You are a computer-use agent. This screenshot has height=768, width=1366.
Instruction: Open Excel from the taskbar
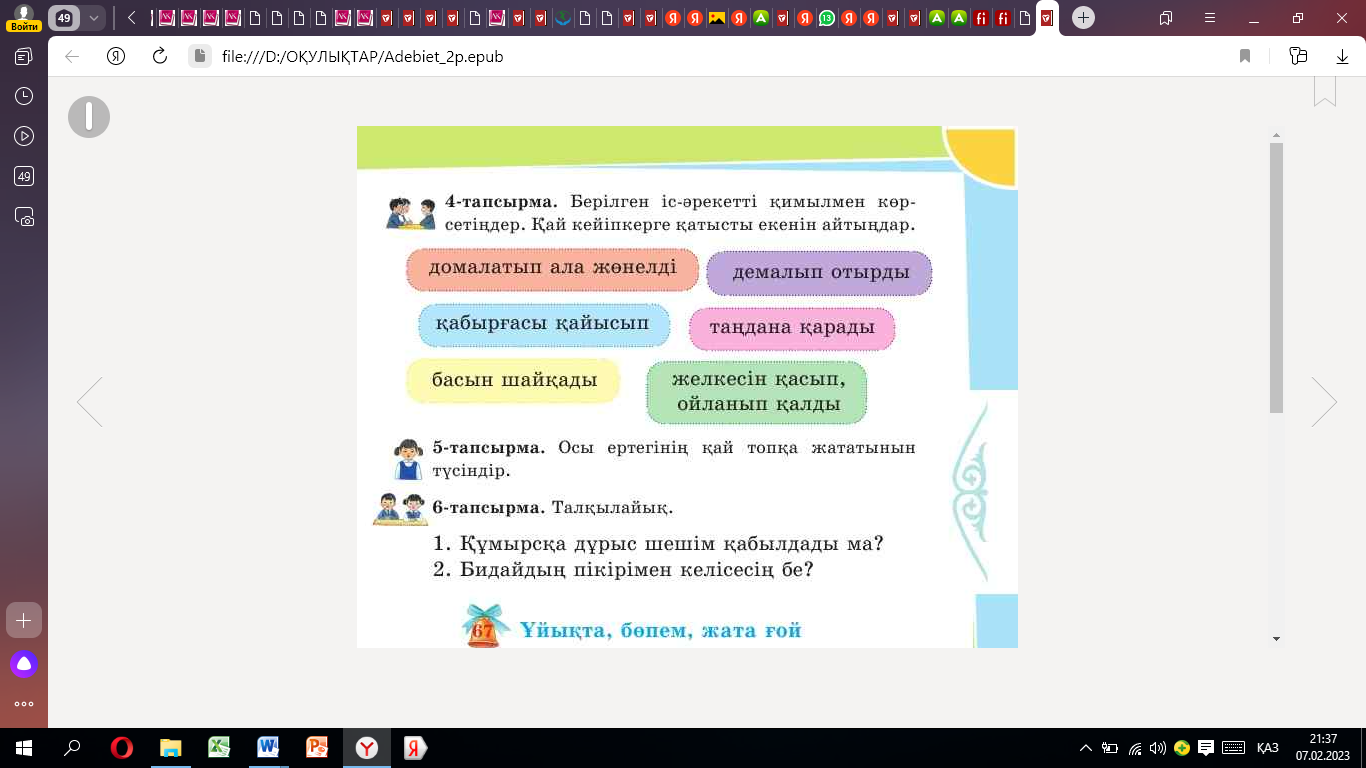tap(219, 747)
